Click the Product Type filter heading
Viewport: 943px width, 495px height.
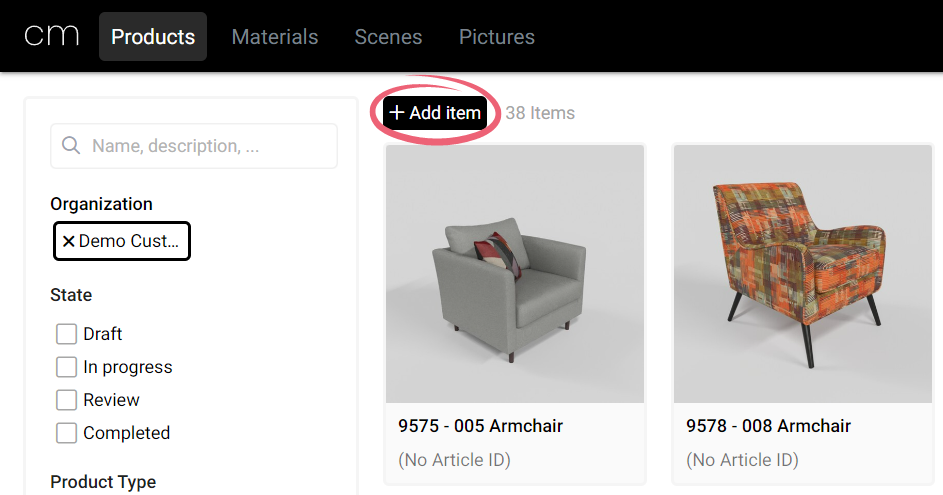coord(103,482)
